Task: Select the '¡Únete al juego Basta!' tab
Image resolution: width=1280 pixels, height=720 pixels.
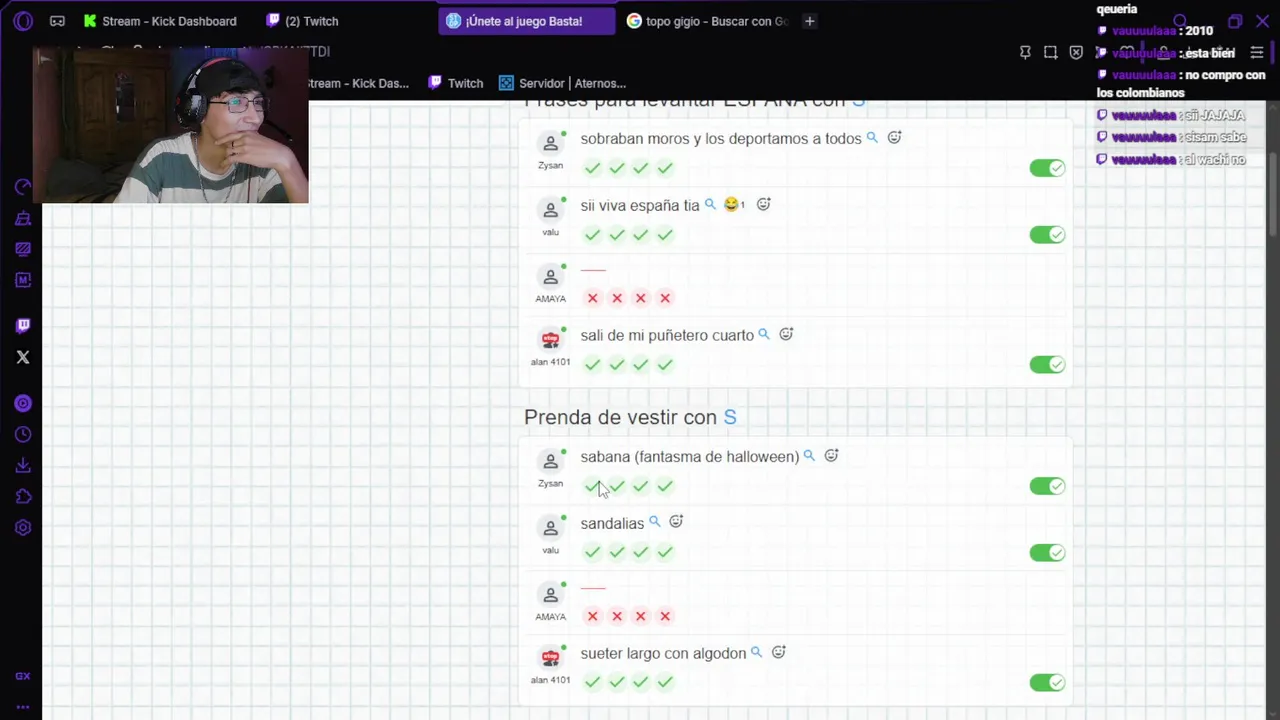Action: 526,21
